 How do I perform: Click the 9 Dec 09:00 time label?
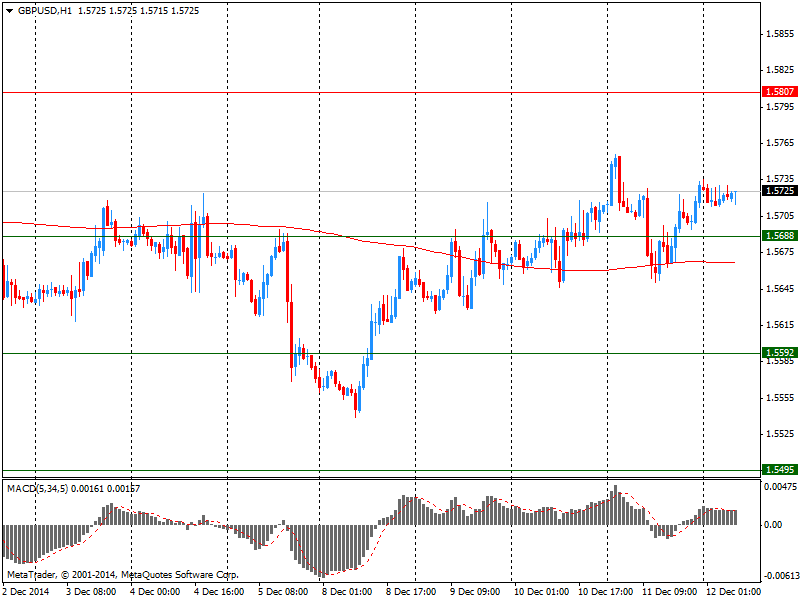475,592
